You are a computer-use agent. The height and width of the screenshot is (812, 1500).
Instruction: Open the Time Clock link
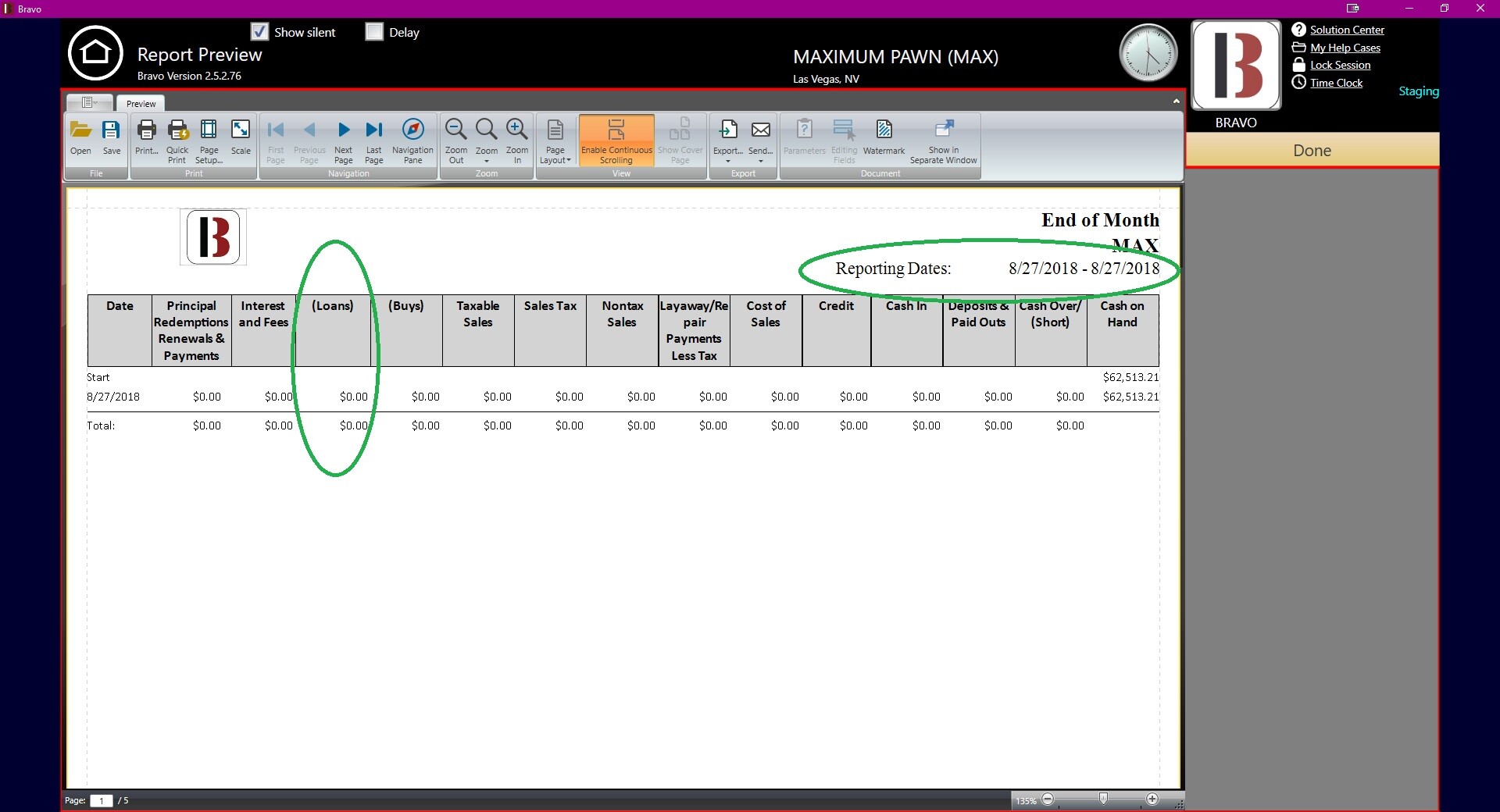(1336, 83)
